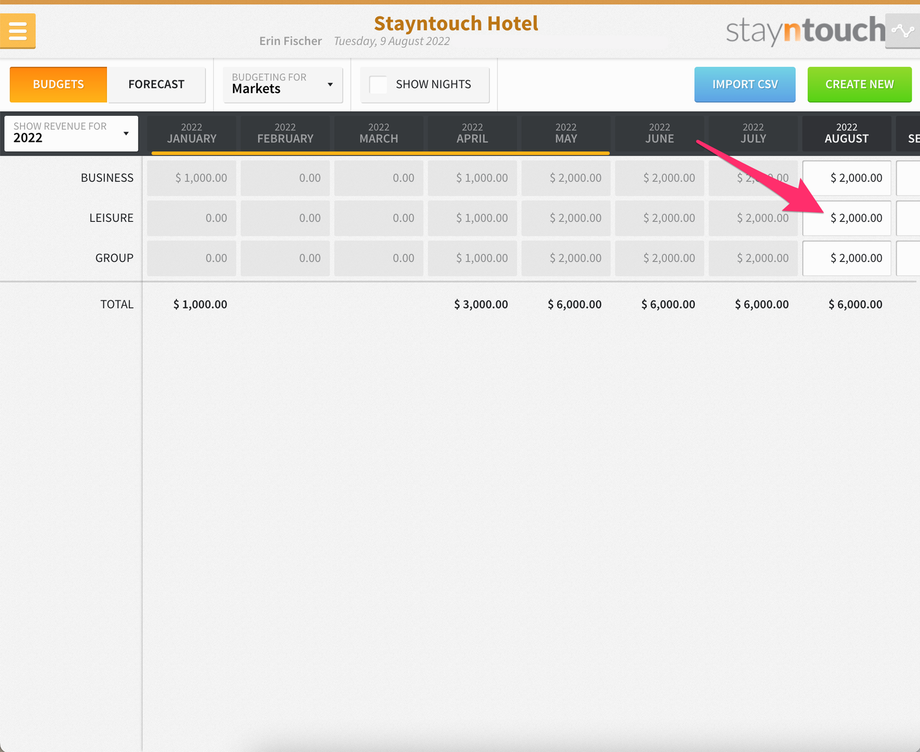The height and width of the screenshot is (752, 920).
Task: Select the 2022 February column header
Action: (285, 133)
